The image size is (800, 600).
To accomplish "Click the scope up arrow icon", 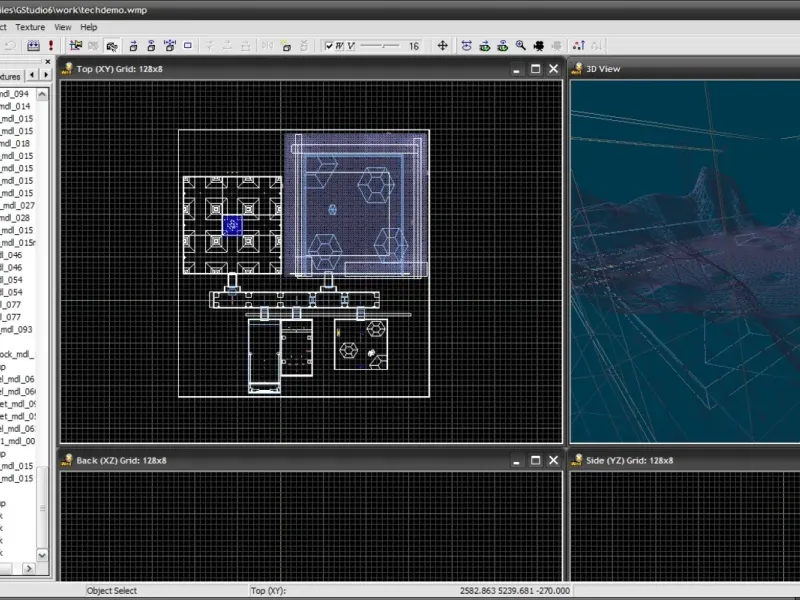I will [579, 46].
